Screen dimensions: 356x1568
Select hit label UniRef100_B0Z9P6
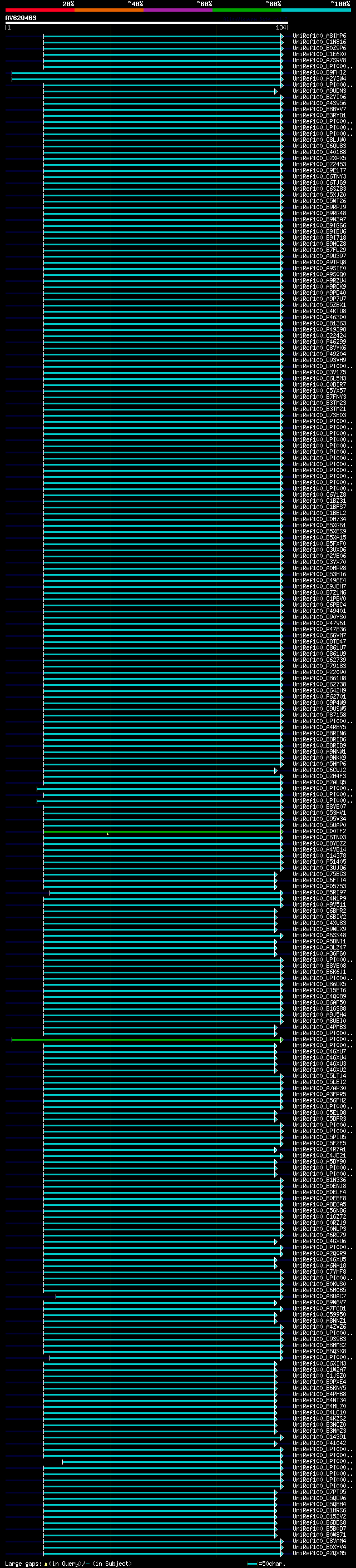click(x=319, y=48)
